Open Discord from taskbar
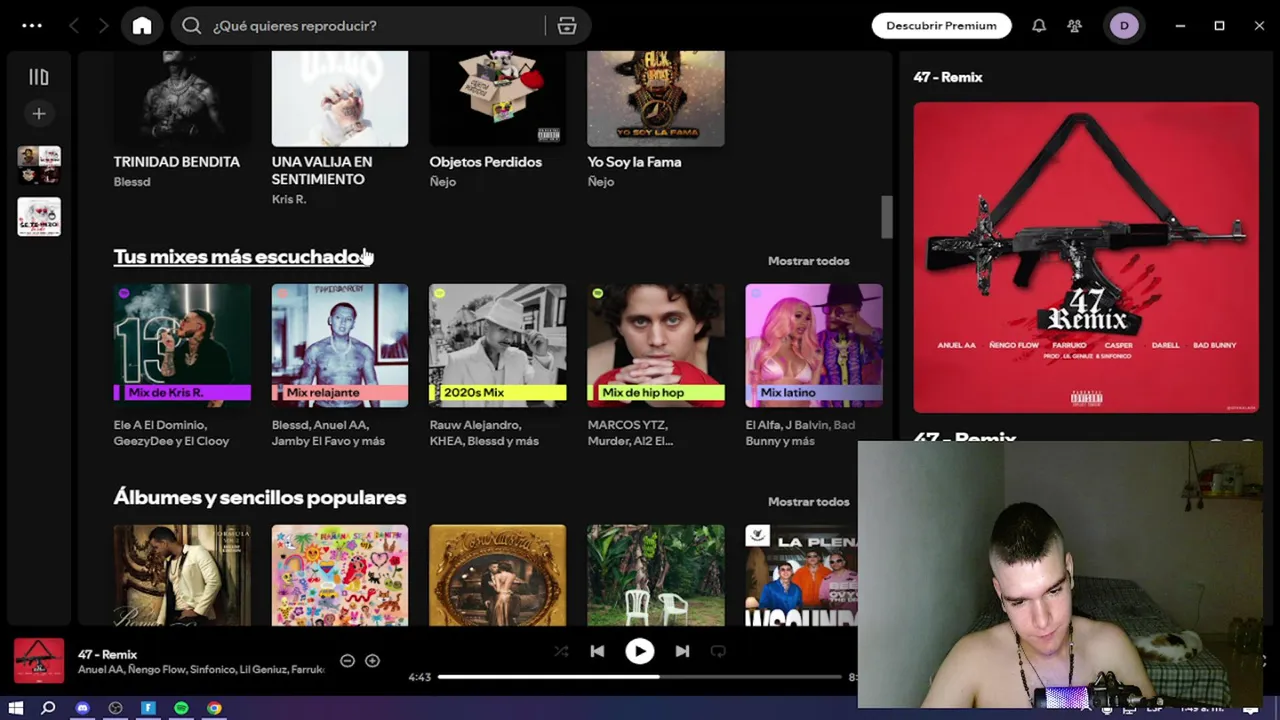Viewport: 1280px width, 720px height. [82, 708]
